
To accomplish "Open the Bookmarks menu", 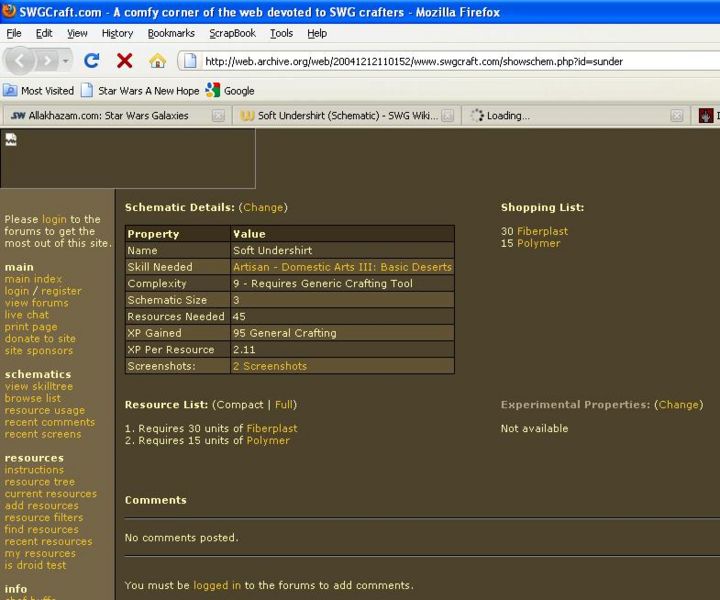I will pos(171,33).
